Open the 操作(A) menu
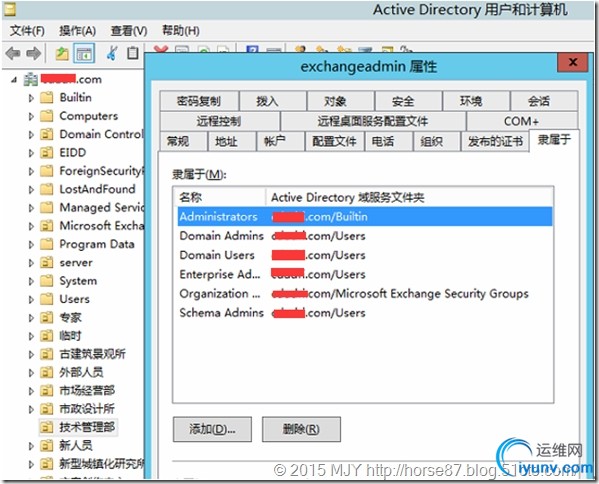Image resolution: width=599 pixels, height=484 pixels. [78, 31]
